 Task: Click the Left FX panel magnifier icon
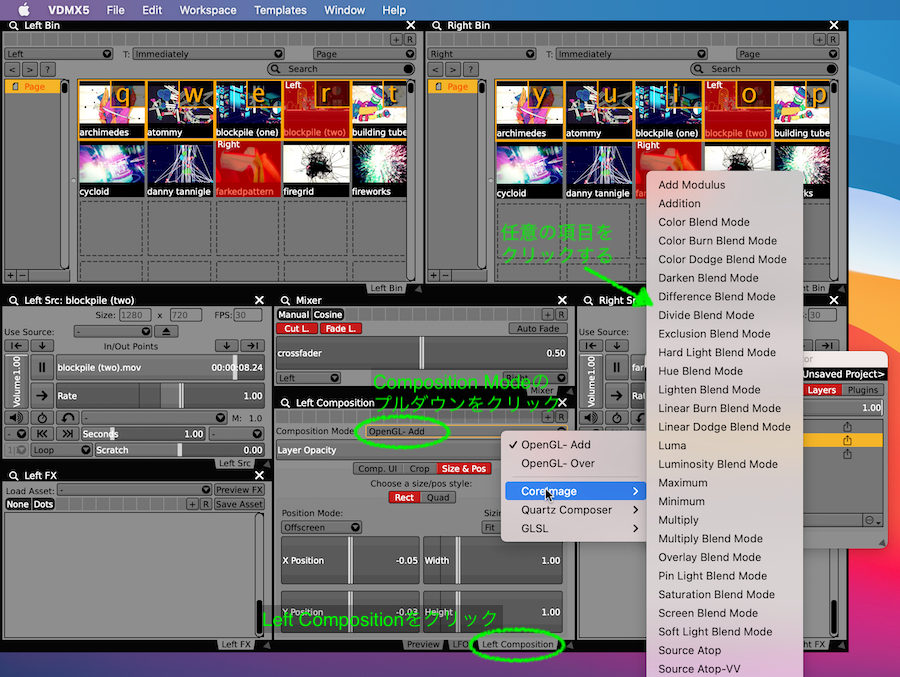[x=13, y=475]
